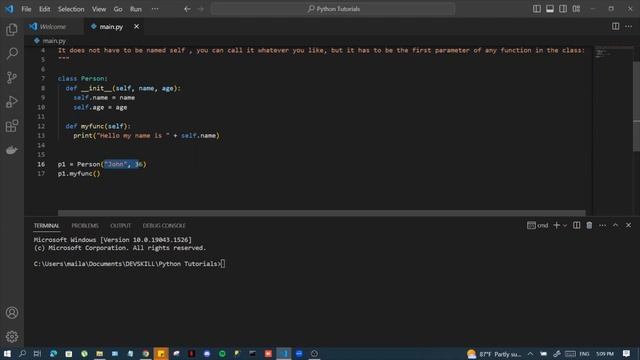Open the Go menu
Viewport: 640px width, 360px height.
point(118,9)
